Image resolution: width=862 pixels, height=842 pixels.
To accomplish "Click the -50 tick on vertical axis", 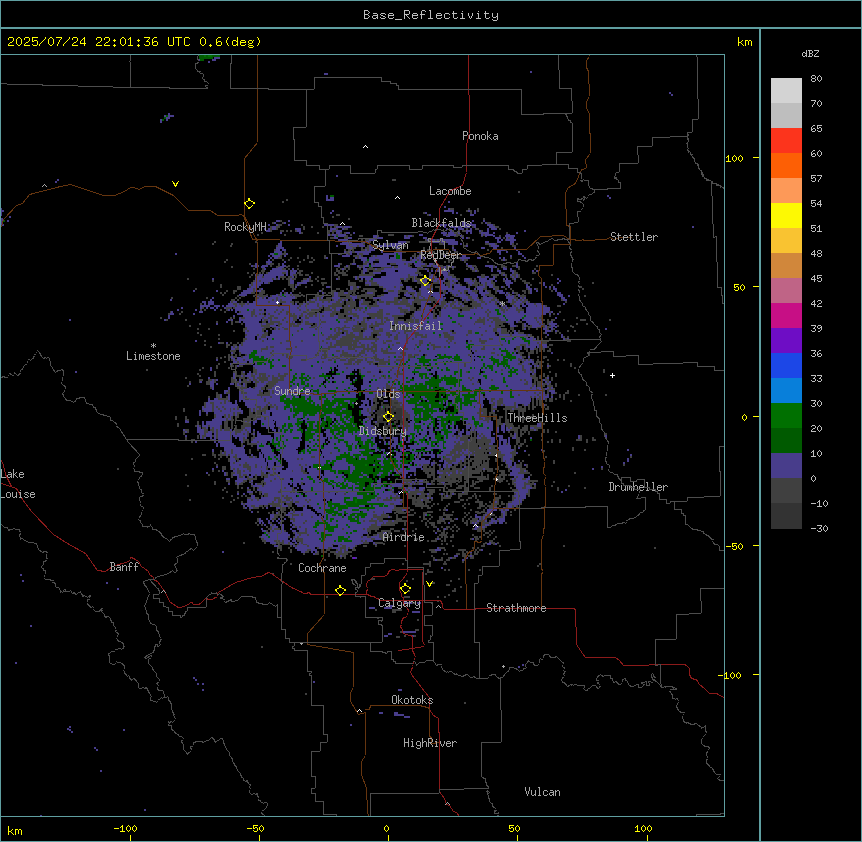I will pyautogui.click(x=734, y=546).
